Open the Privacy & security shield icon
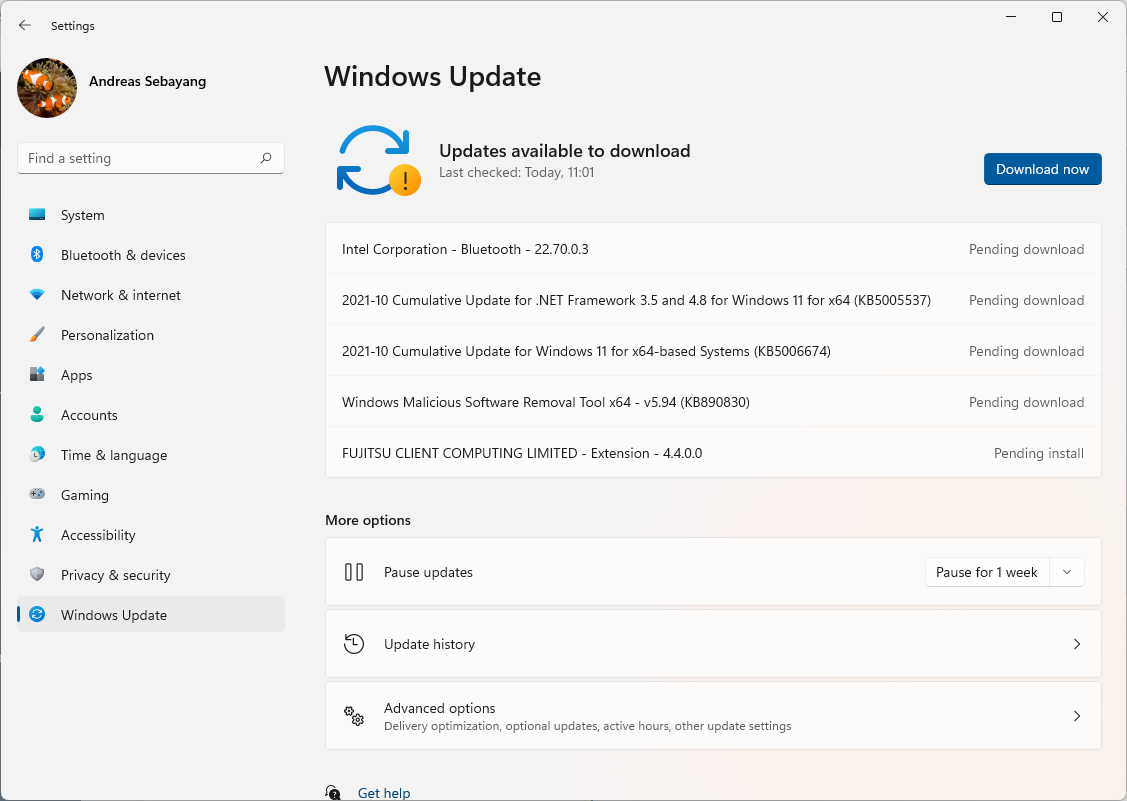1127x801 pixels. pyautogui.click(x=37, y=575)
